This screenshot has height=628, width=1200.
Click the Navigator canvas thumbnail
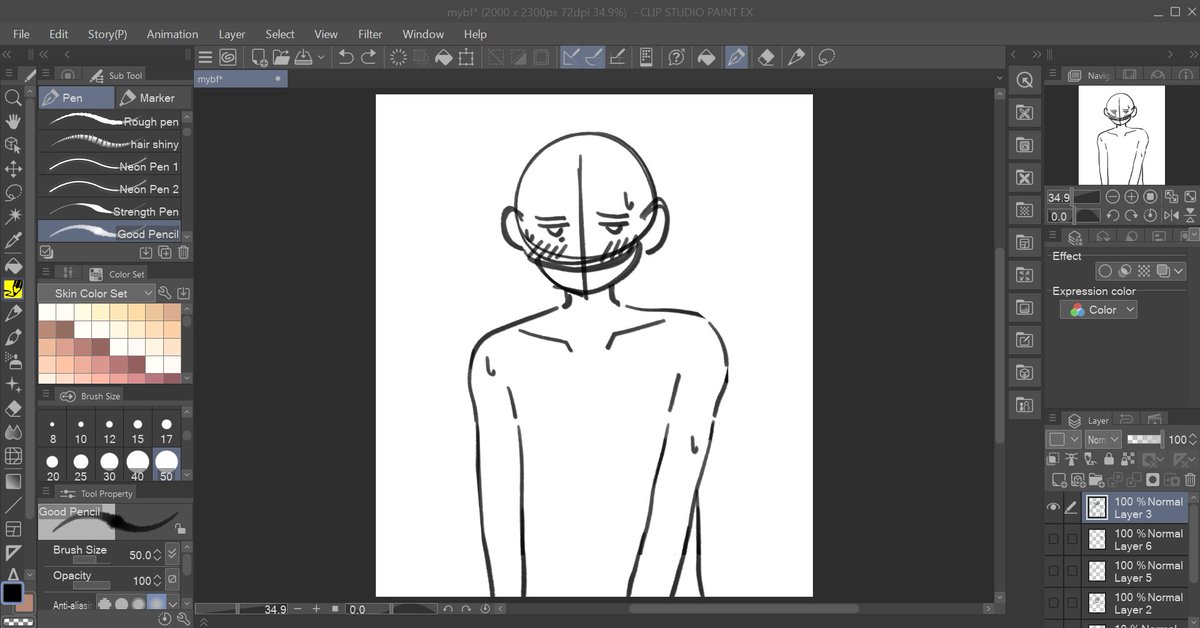click(x=1121, y=135)
